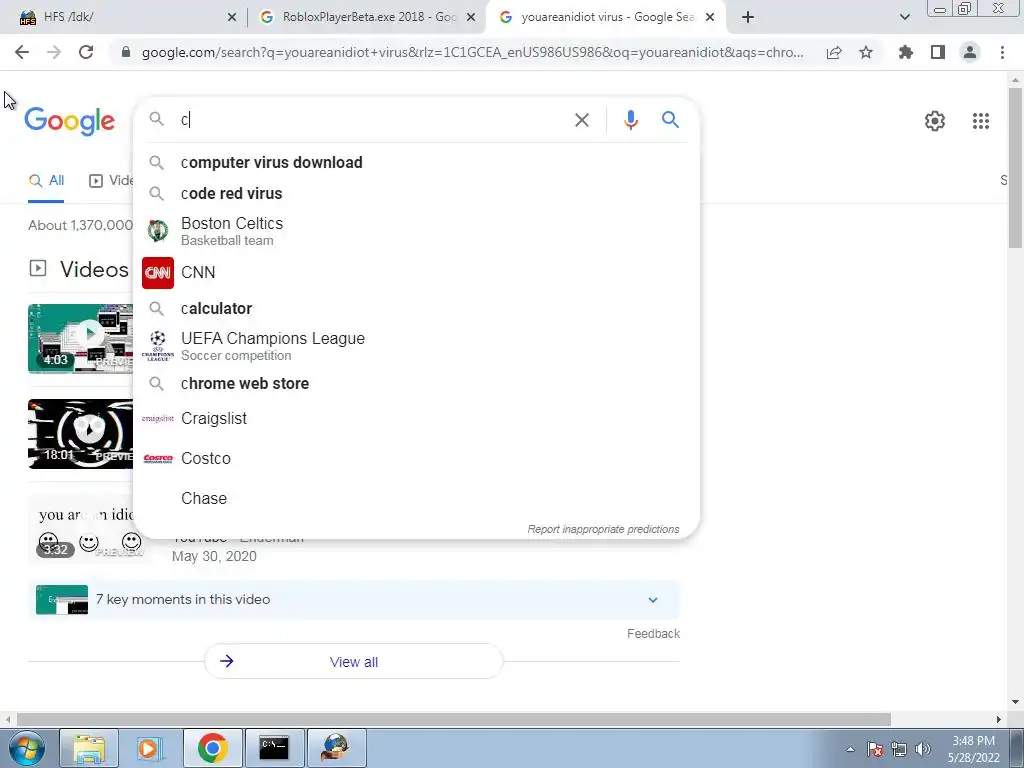The width and height of the screenshot is (1024, 768).
Task: Open Action Center flag icon
Action: pyautogui.click(x=875, y=749)
